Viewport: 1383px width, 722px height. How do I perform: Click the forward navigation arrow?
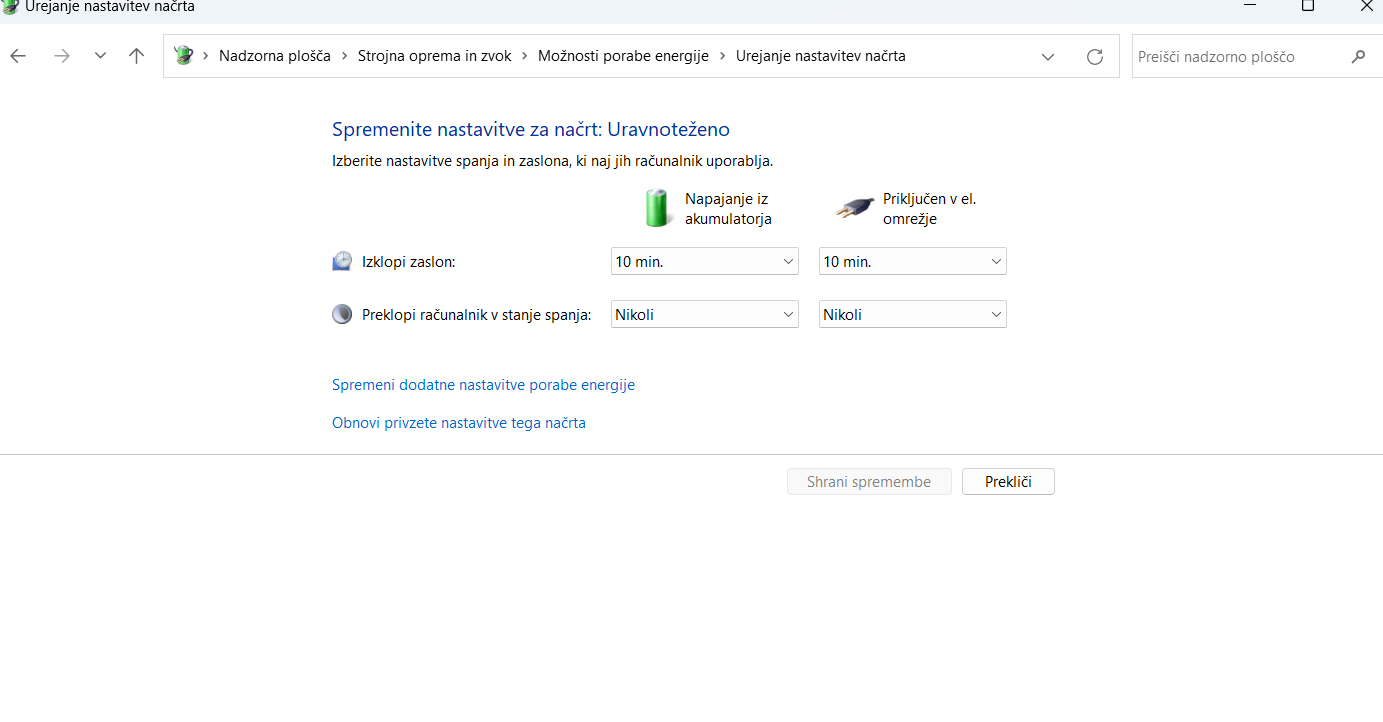click(x=62, y=56)
